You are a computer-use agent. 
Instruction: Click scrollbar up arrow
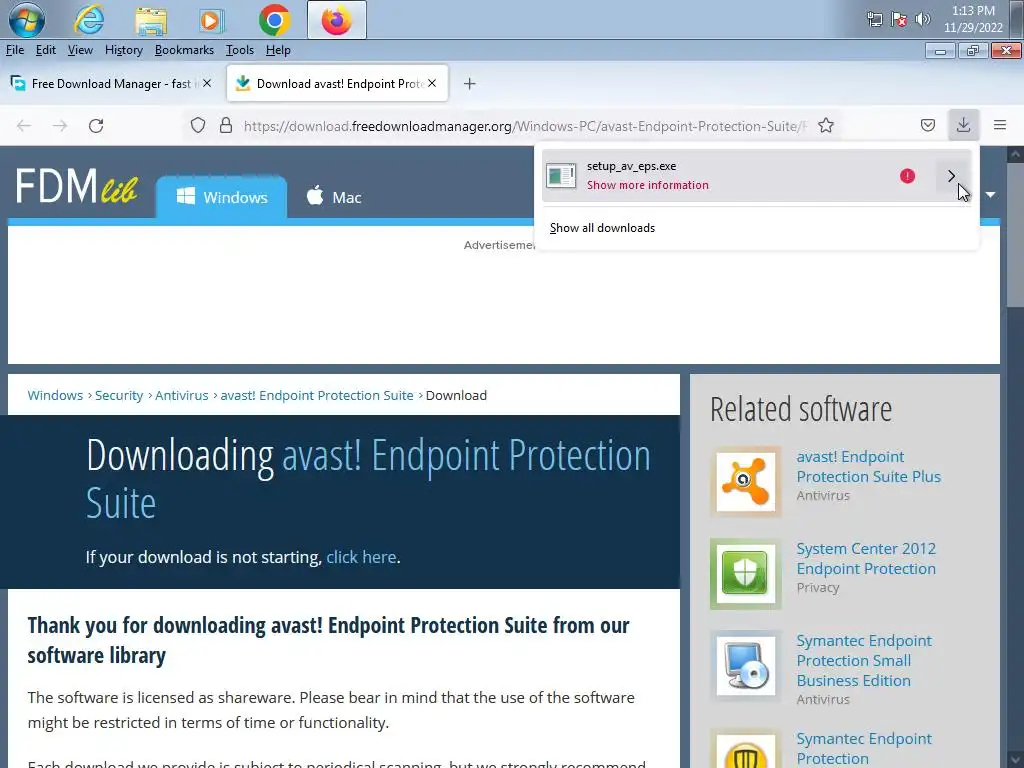pyautogui.click(x=1015, y=155)
